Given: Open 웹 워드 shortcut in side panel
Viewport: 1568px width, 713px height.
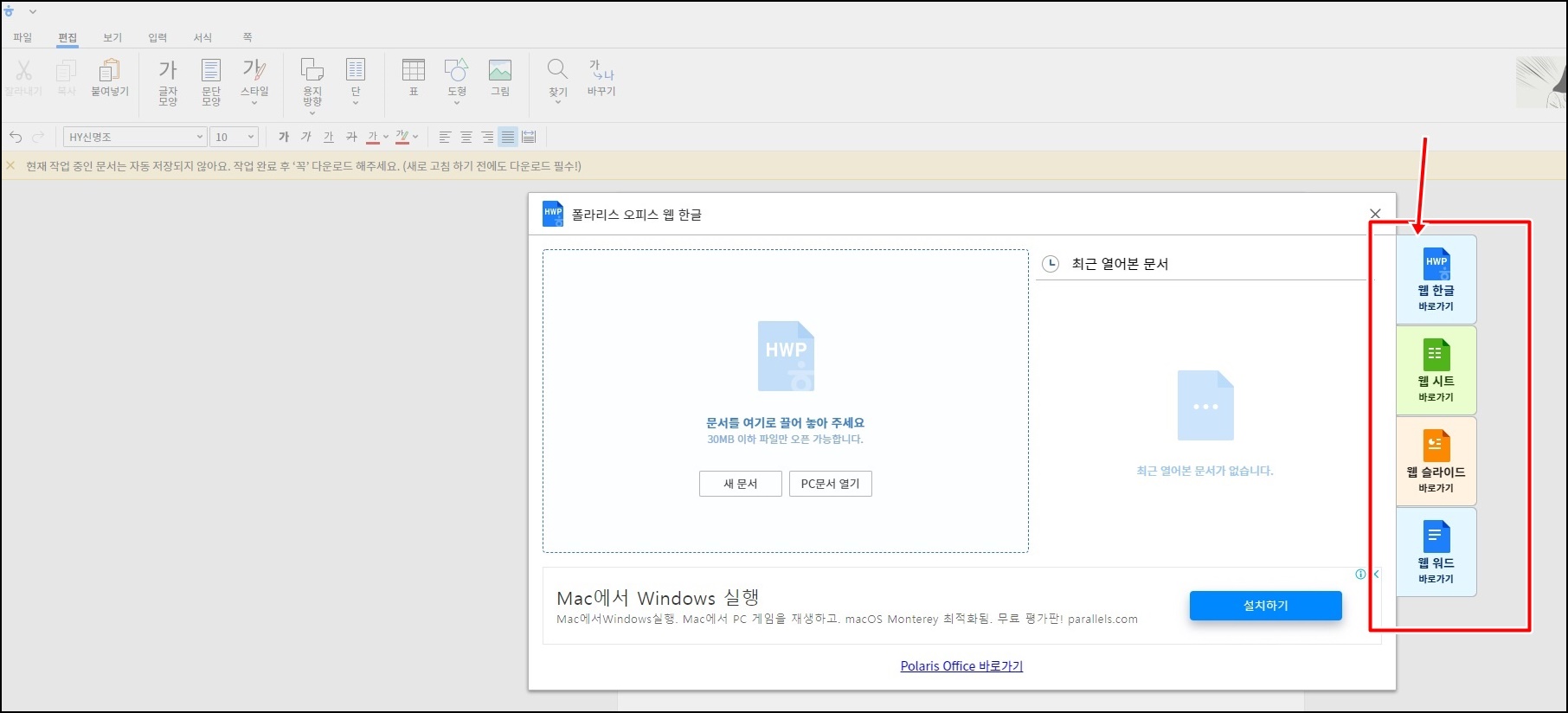Looking at the screenshot, I should [x=1436, y=552].
